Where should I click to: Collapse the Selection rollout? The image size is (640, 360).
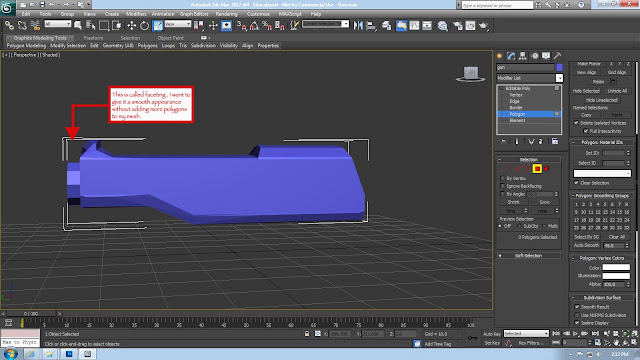click(529, 160)
